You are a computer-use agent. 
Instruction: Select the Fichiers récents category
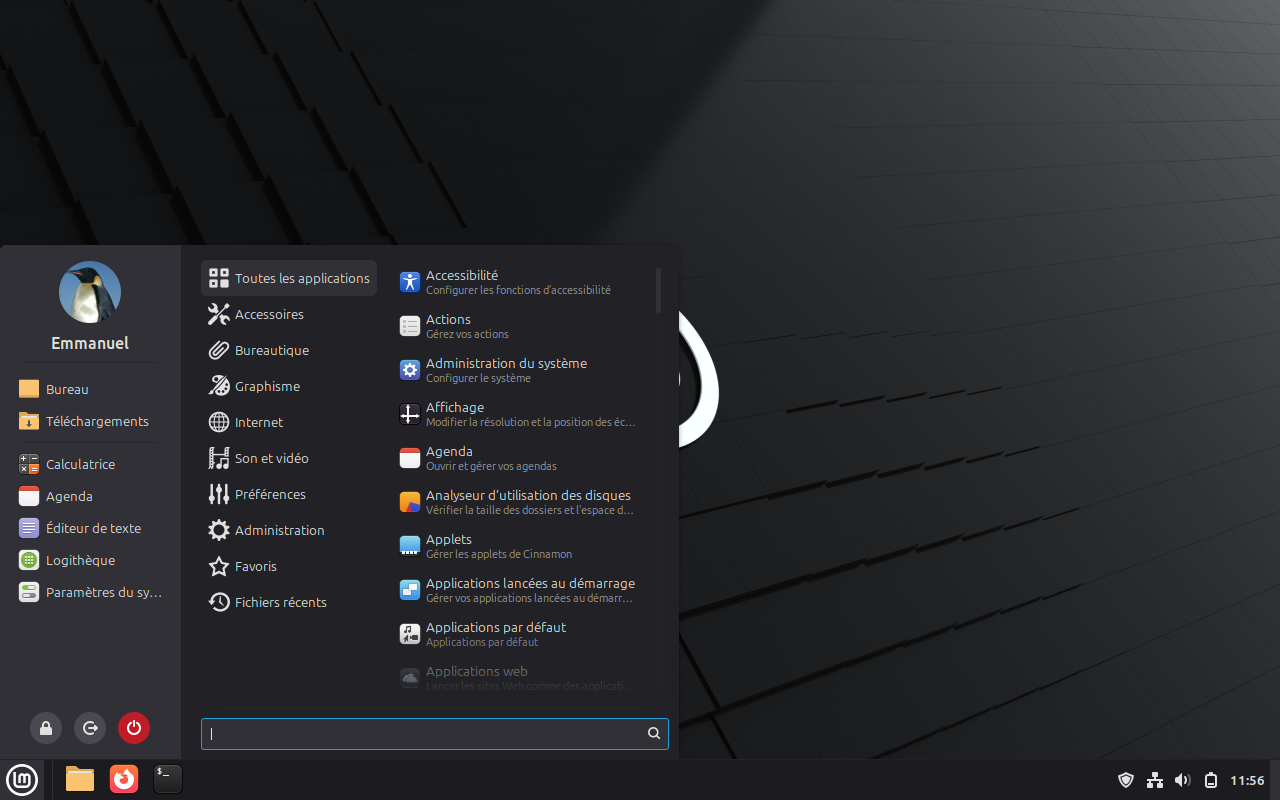point(289,602)
